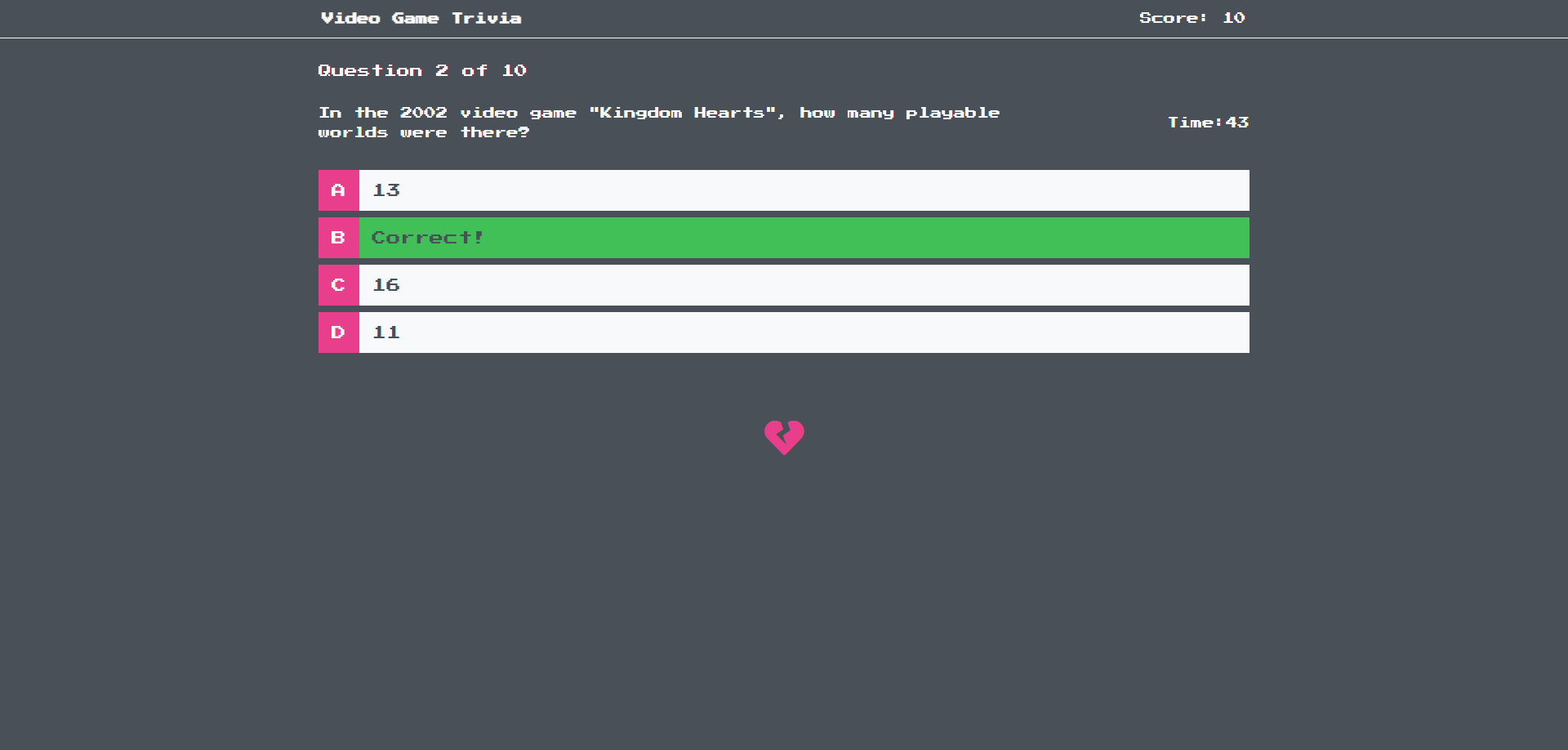Image resolution: width=1568 pixels, height=750 pixels.
Task: Click the dark header bar
Action: (x=784, y=18)
